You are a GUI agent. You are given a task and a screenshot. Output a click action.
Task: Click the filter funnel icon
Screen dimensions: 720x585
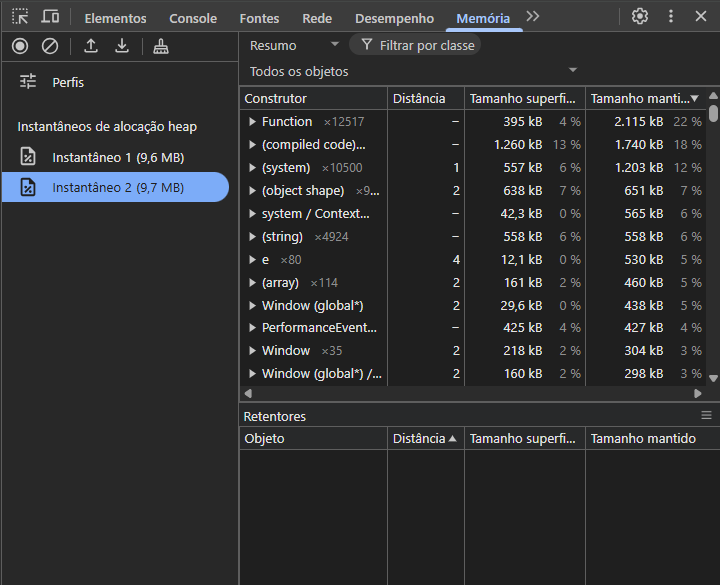pyautogui.click(x=366, y=45)
